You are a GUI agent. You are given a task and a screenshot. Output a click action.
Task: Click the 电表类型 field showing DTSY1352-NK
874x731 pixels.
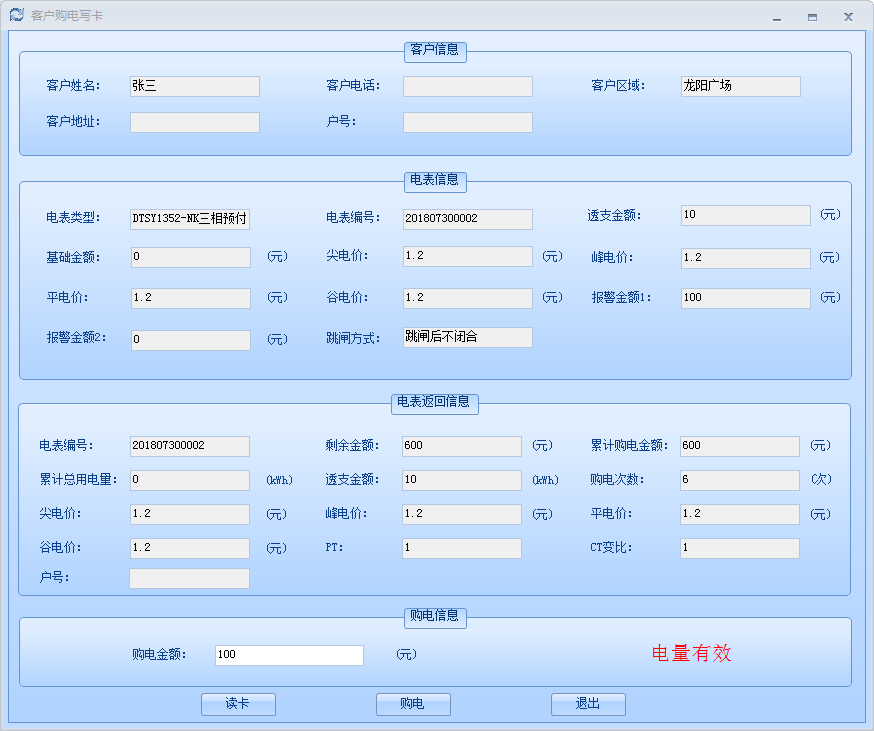[190, 219]
